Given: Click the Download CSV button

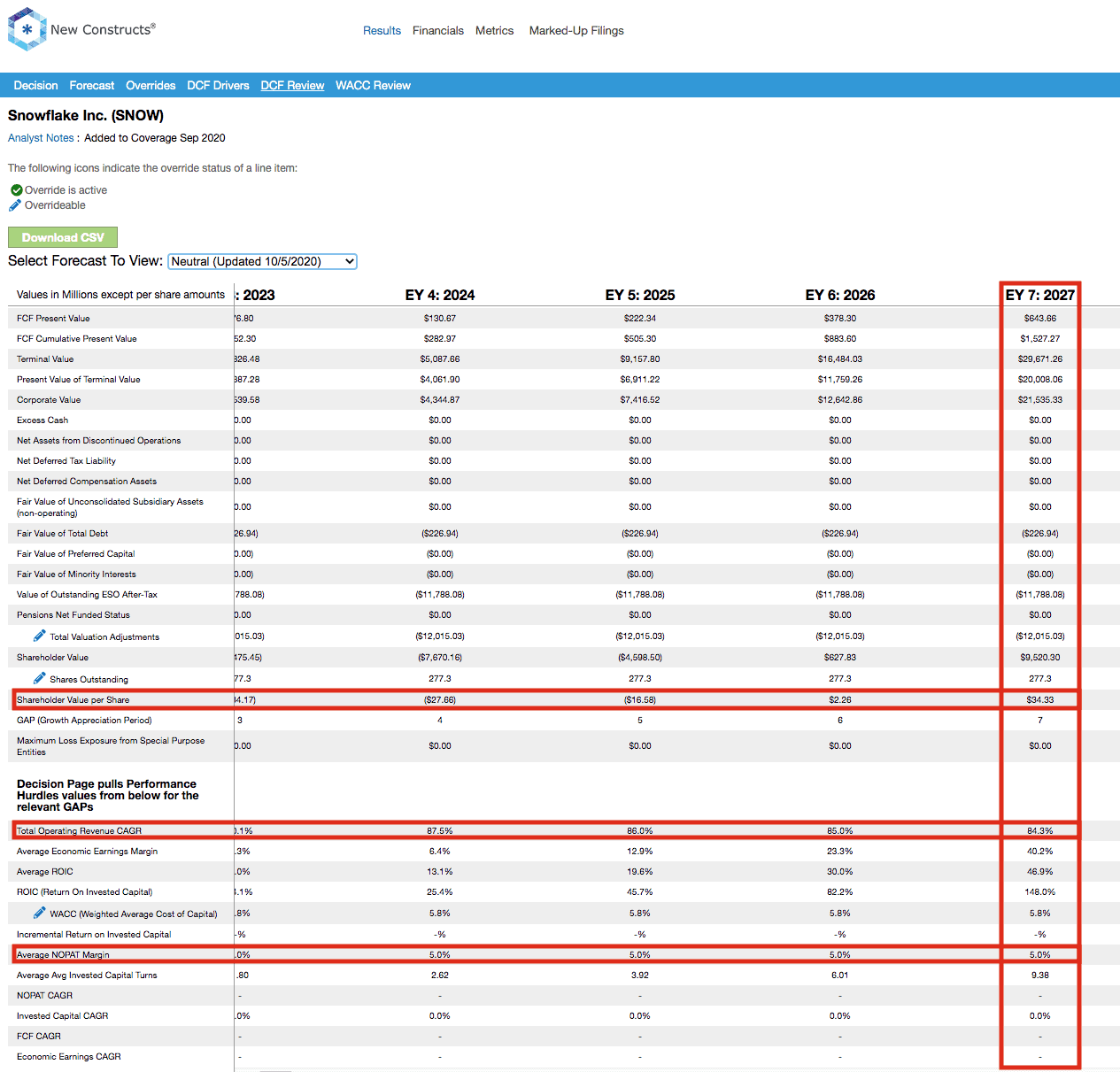Looking at the screenshot, I should 63,237.
